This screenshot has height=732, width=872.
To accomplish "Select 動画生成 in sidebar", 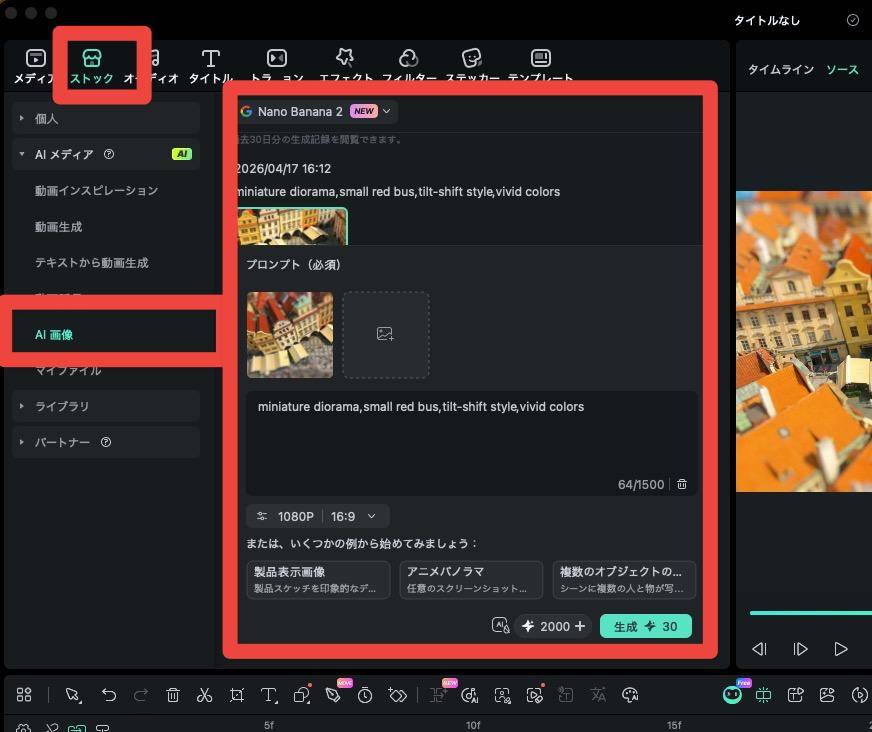I will tap(58, 227).
